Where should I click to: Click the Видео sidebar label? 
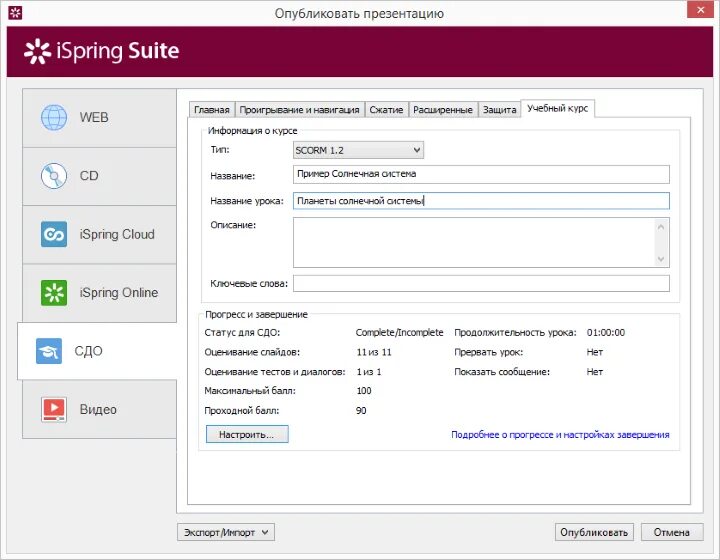[98, 409]
